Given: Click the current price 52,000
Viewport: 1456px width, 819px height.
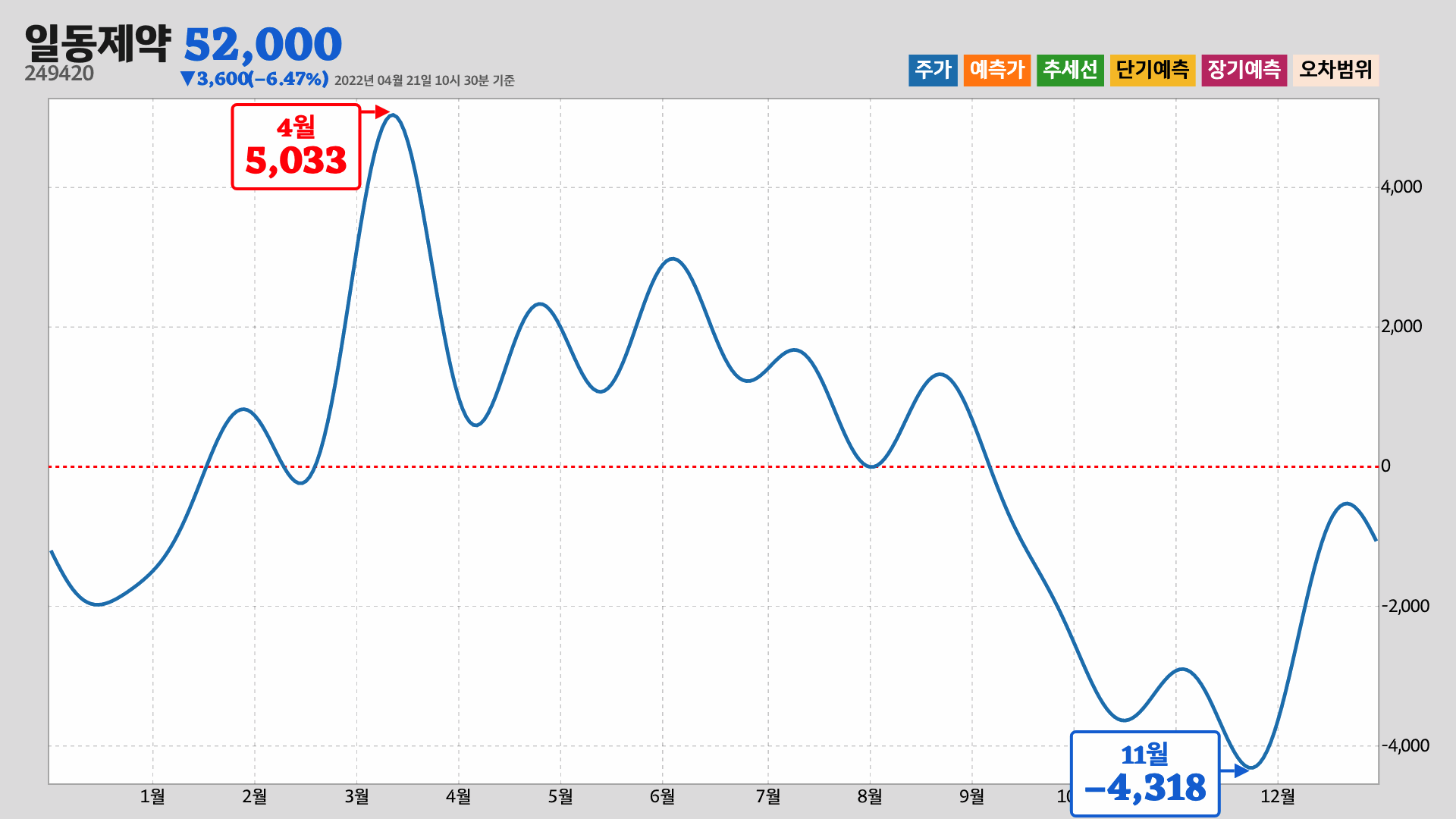Looking at the screenshot, I should tap(263, 44).
